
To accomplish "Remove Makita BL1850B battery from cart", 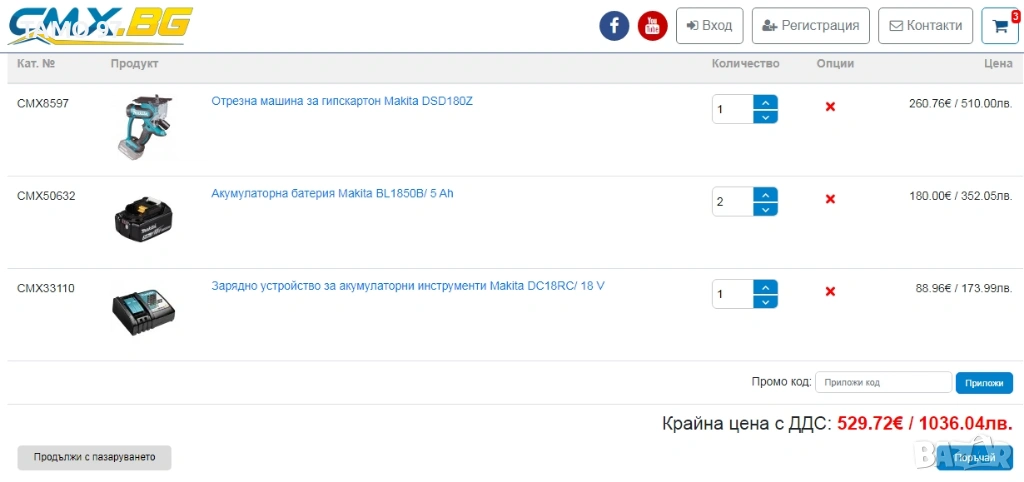I will click(x=830, y=199).
